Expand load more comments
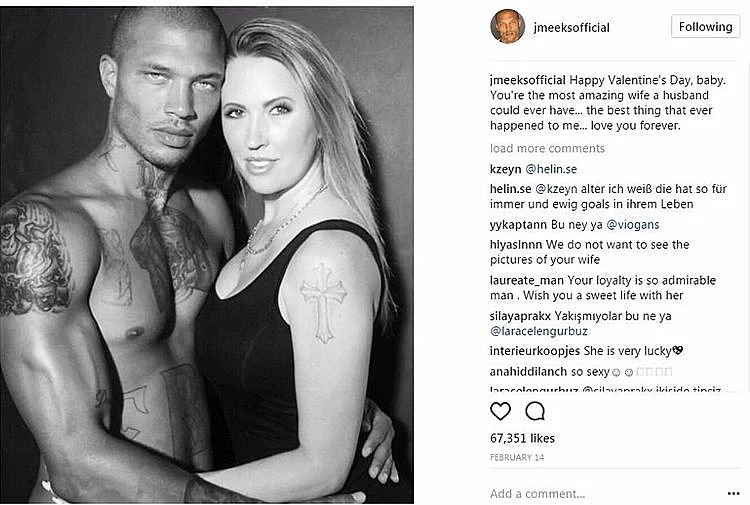Screen dimensions: 750x505 point(547,148)
